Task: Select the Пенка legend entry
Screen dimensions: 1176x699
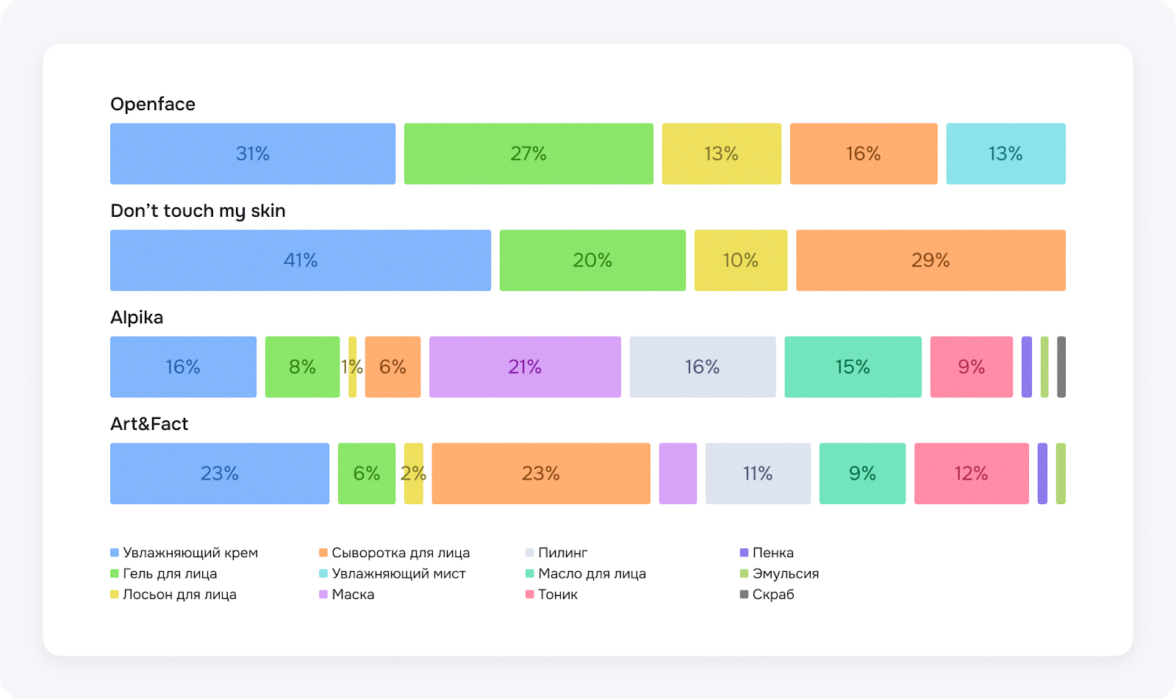Action: click(772, 553)
